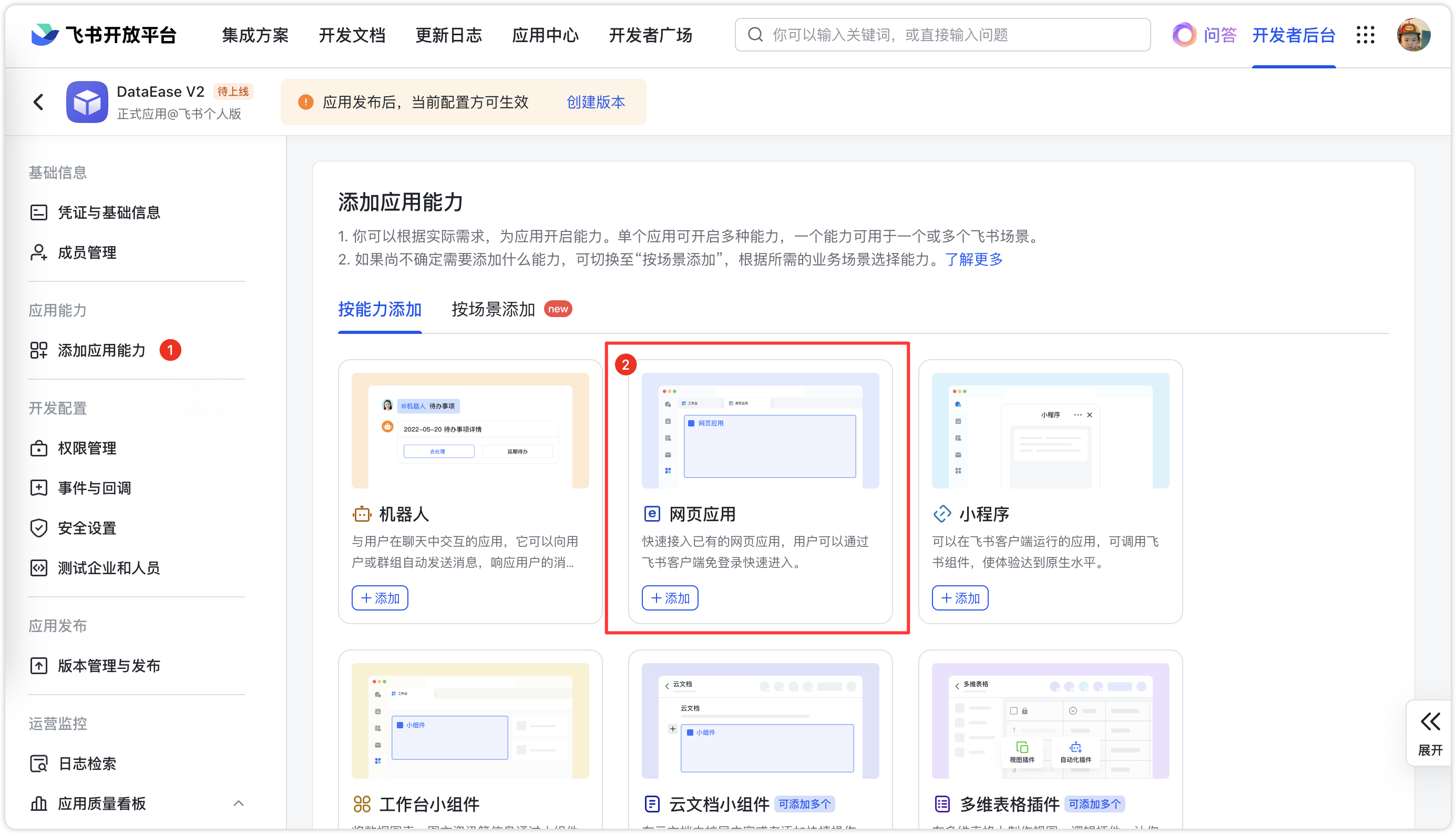This screenshot has width=1456, height=834.
Task: Click the 版本管理与发布 upload icon
Action: pyautogui.click(x=38, y=666)
